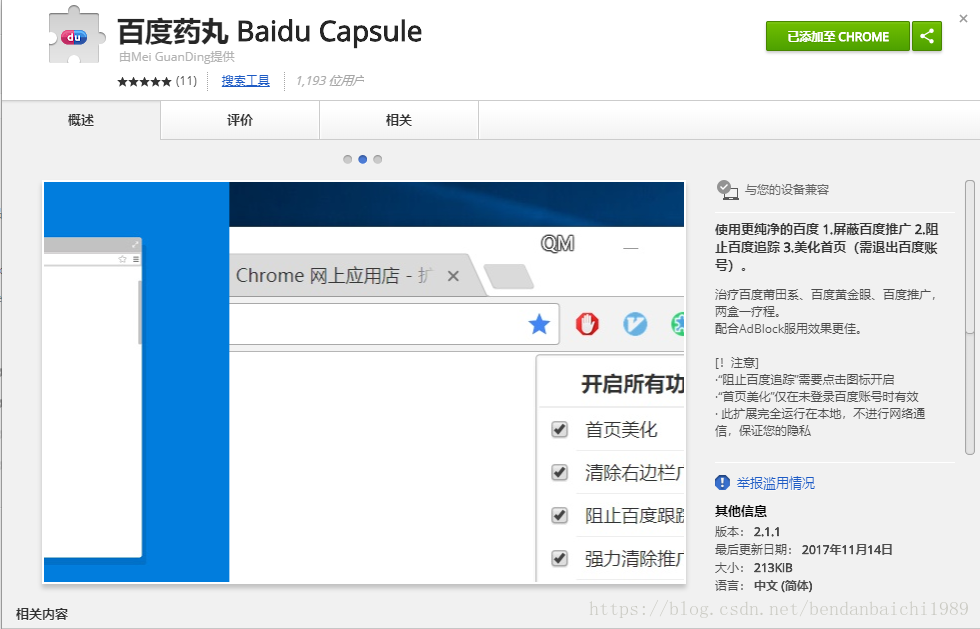The height and width of the screenshot is (629, 980).
Task: Click the Chrome 网上应用店 tab title
Action: tap(334, 276)
